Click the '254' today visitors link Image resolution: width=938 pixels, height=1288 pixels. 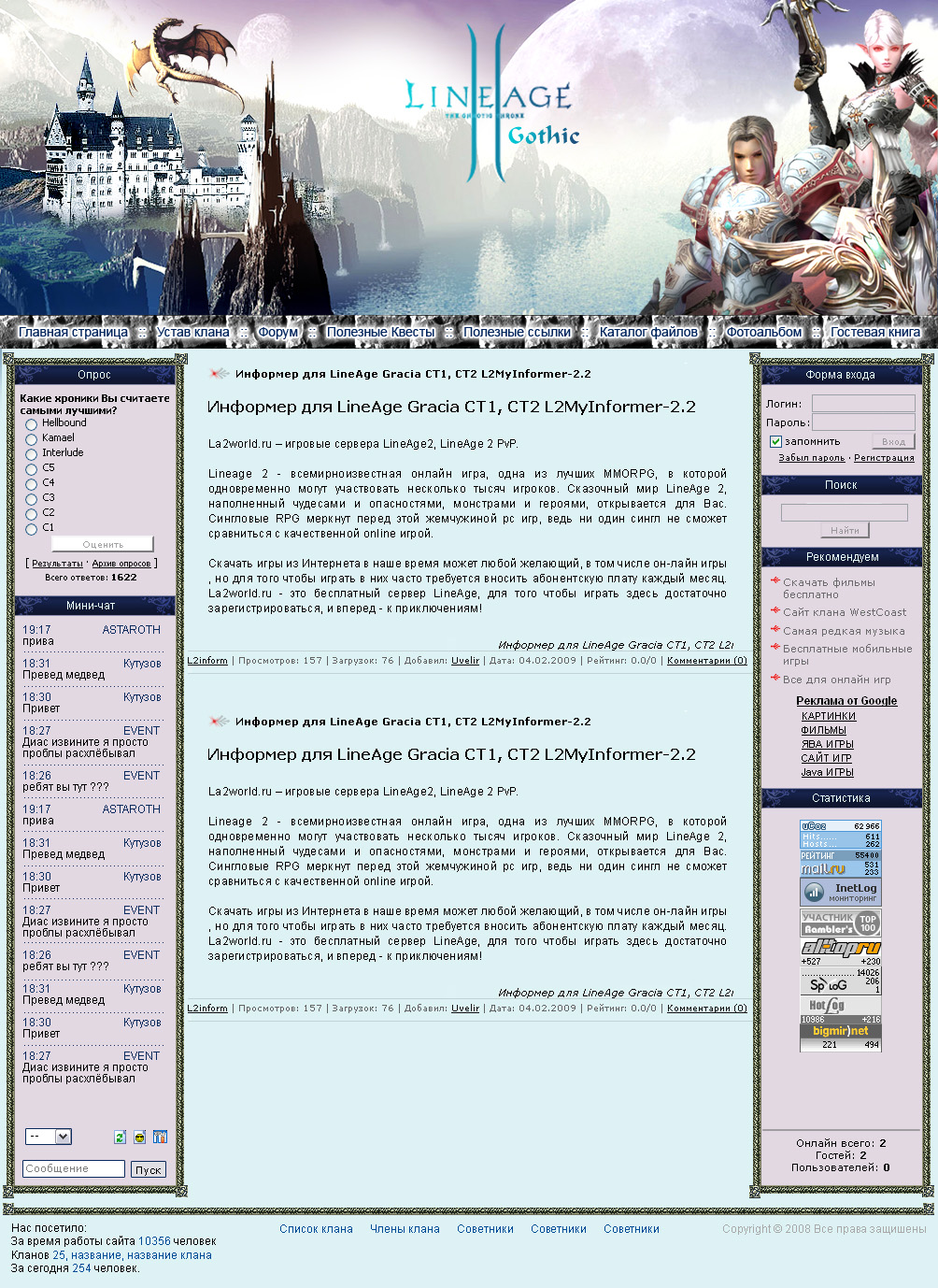point(82,1268)
